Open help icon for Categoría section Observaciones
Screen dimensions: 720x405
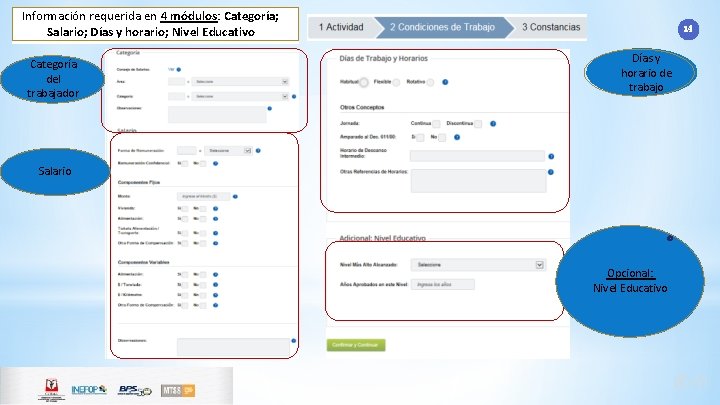270,108
